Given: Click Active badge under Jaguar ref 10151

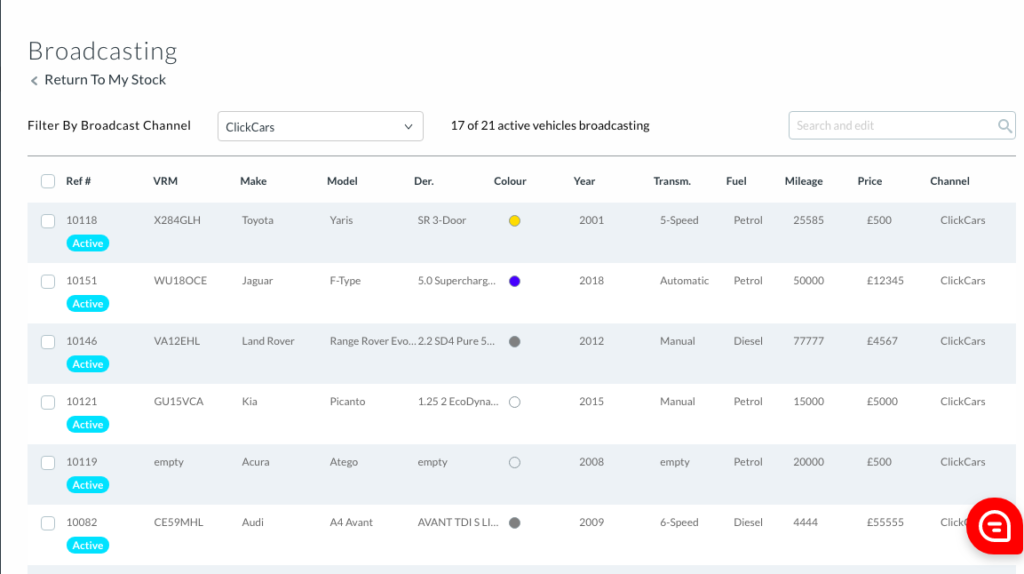Looking at the screenshot, I should tap(88, 304).
